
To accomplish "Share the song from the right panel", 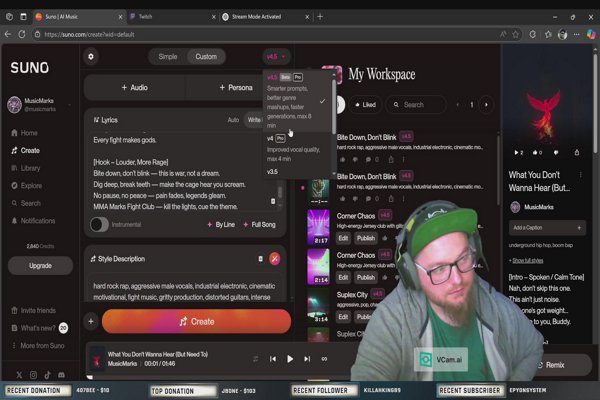I will (x=577, y=153).
